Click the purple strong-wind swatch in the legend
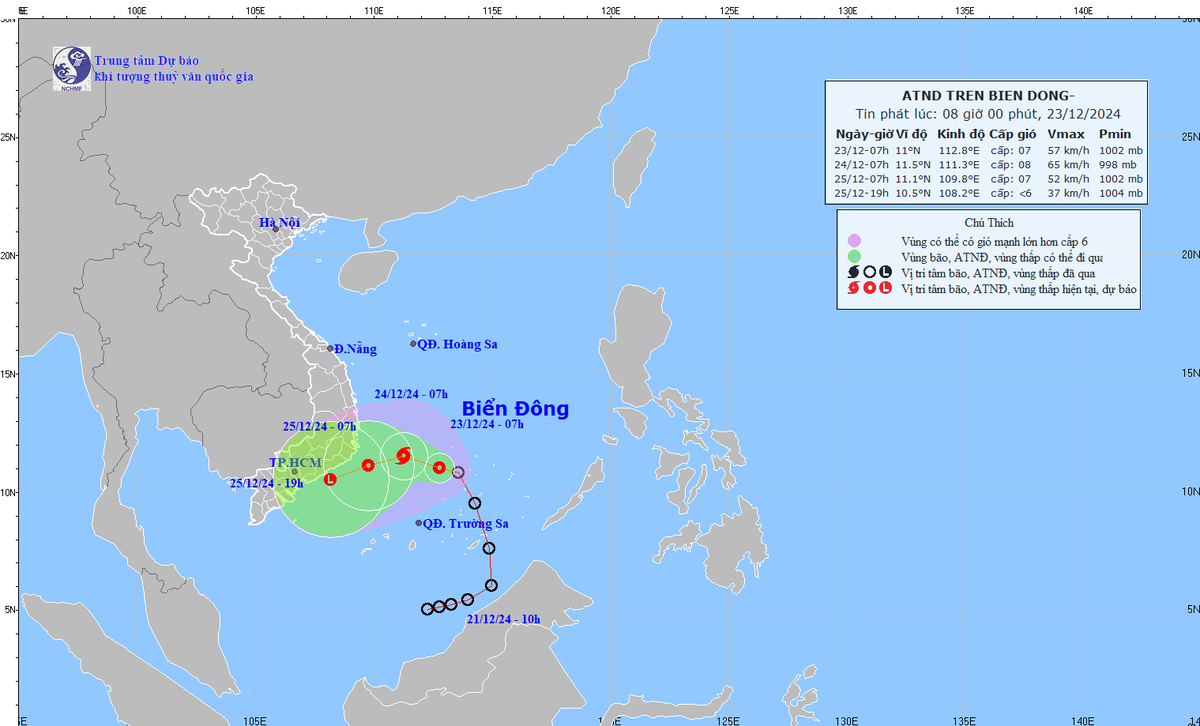This screenshot has width=1200, height=726. (853, 240)
